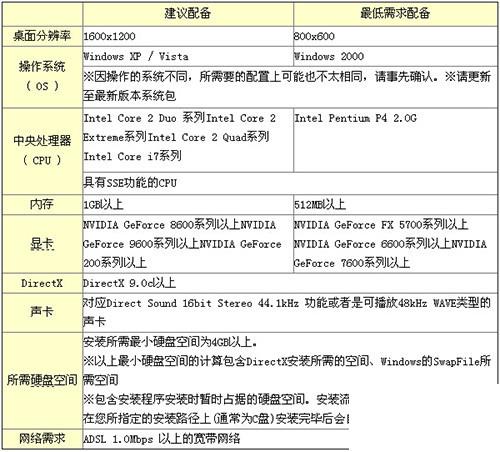Click the 安装所需最小硬盘空间为4GB以上 line
This screenshot has width=500, height=452.
point(170,342)
